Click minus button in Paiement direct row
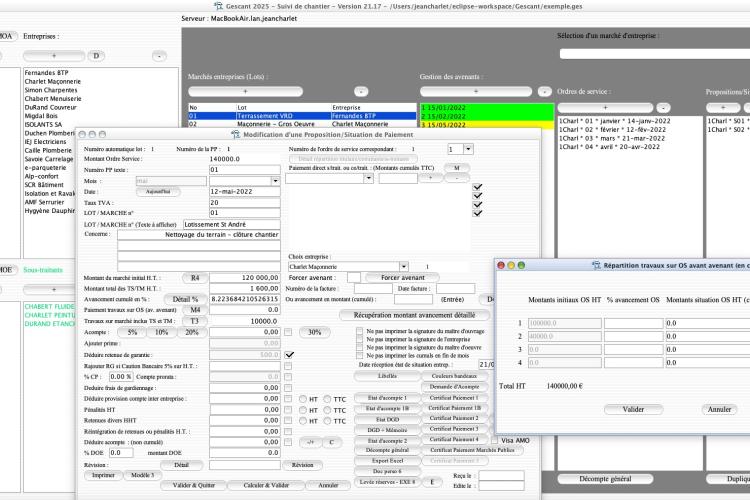This screenshot has height=500, width=750. (457, 178)
